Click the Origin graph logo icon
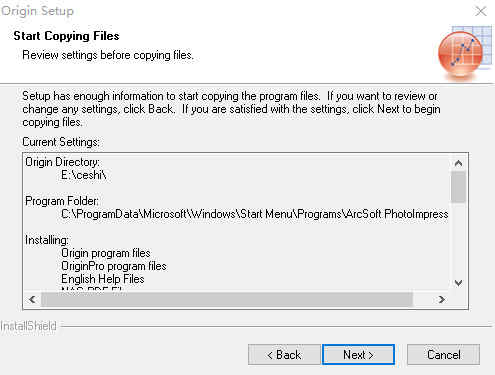Image resolution: width=495 pixels, height=375 pixels. click(465, 53)
